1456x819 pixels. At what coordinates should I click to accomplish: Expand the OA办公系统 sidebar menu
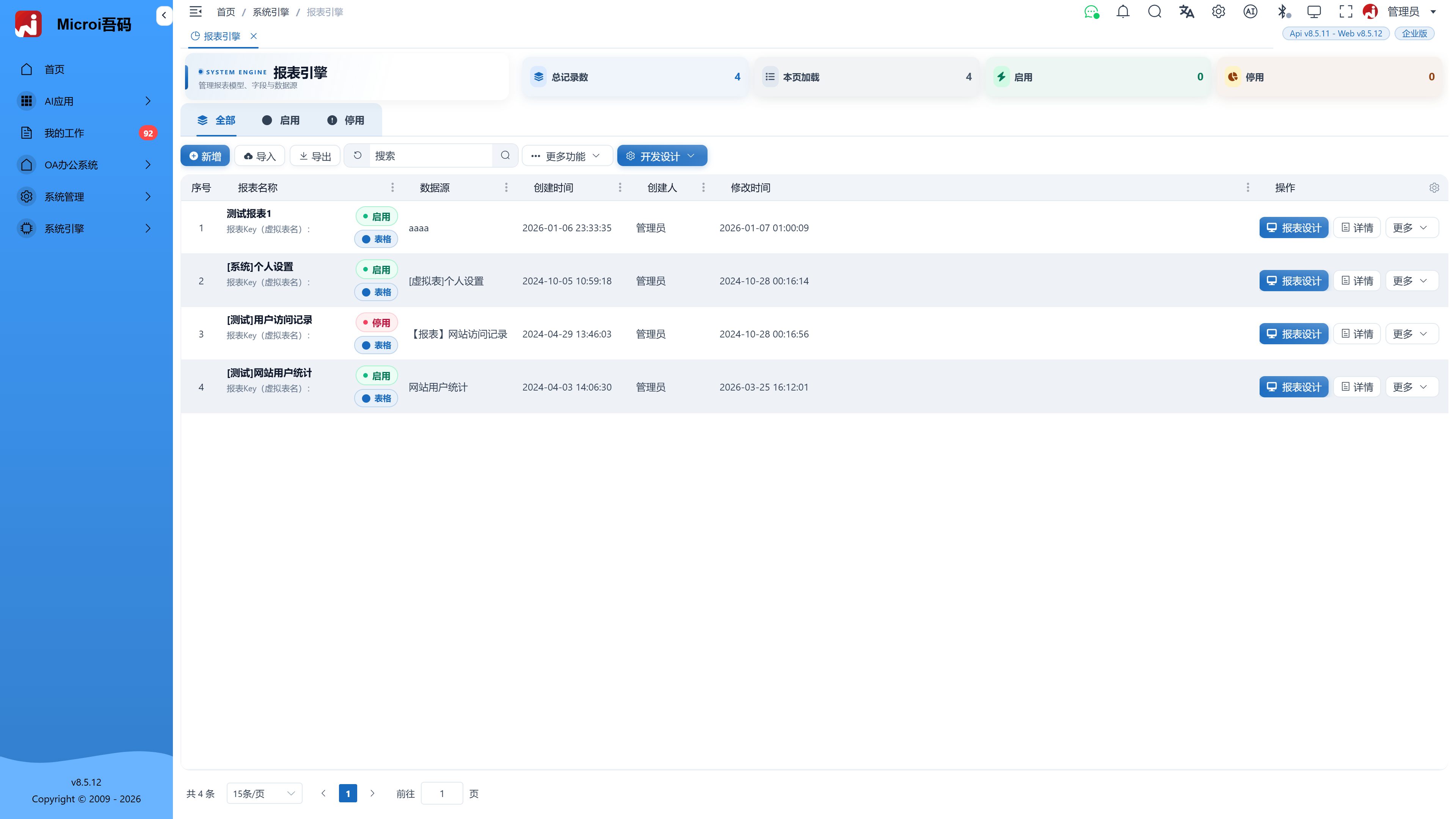pos(86,165)
